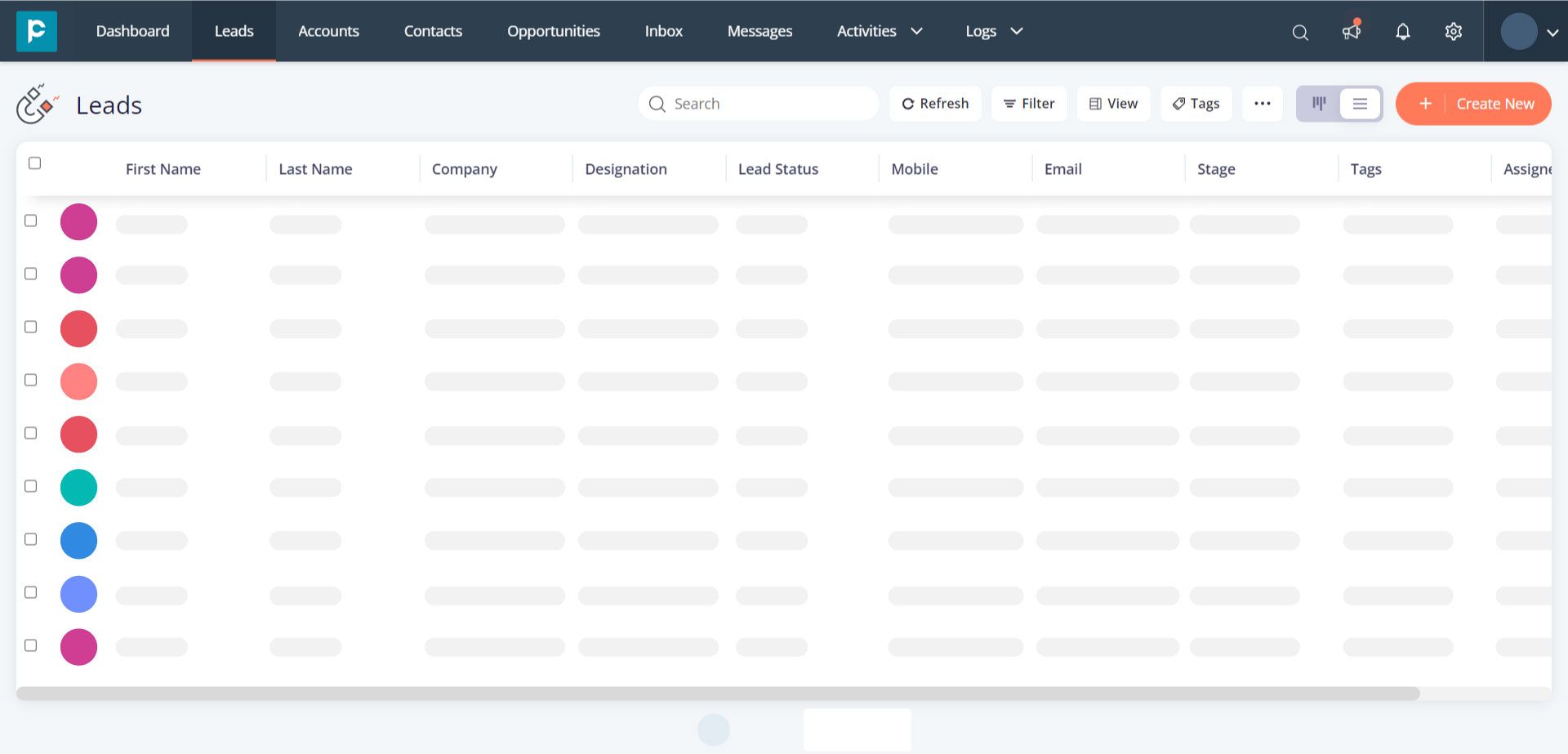The height and width of the screenshot is (754, 1568).
Task: Open the Contacts tab
Action: coord(433,31)
